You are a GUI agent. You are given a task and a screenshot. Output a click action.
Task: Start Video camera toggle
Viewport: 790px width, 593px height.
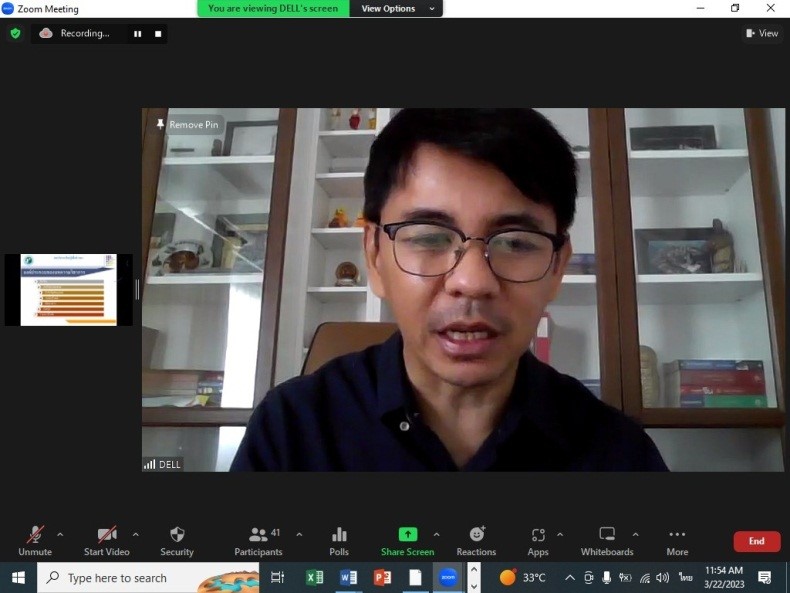tap(106, 540)
